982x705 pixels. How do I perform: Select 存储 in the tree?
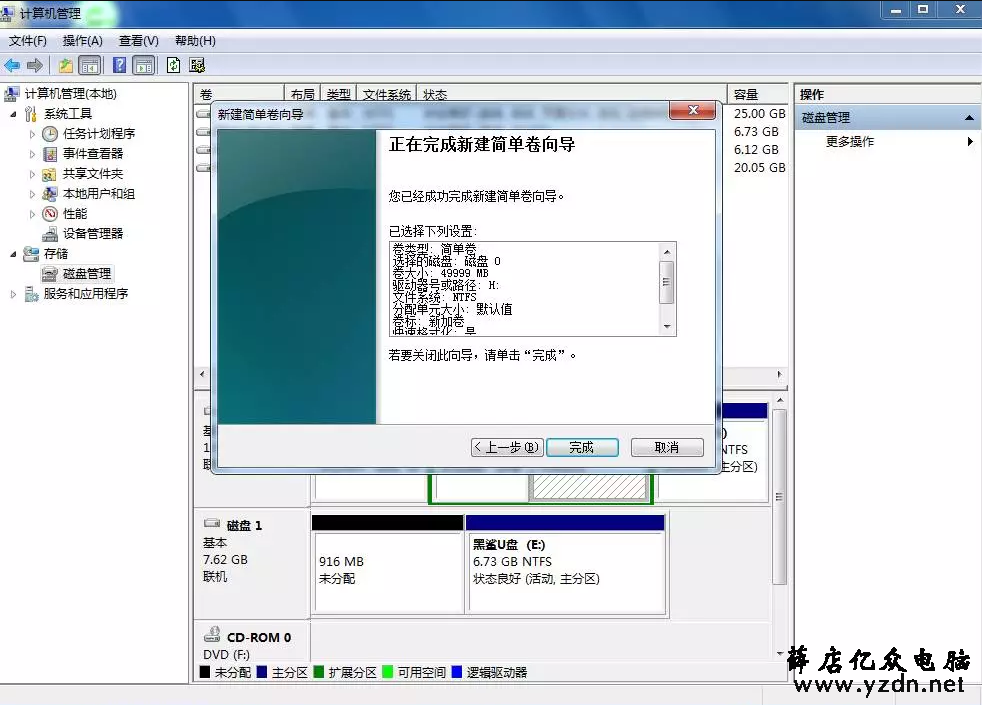click(x=56, y=254)
